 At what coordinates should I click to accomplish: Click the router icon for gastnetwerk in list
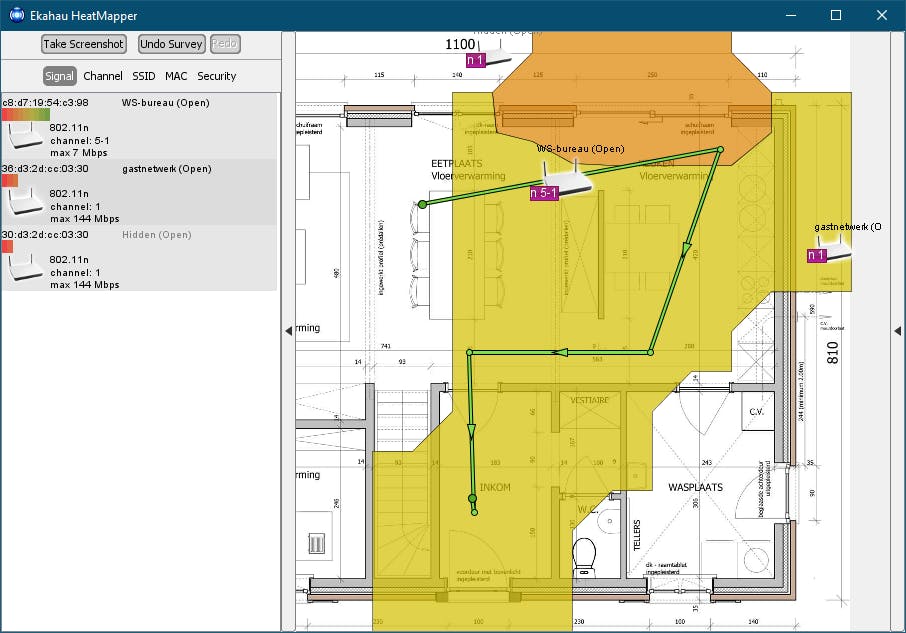coord(25,202)
